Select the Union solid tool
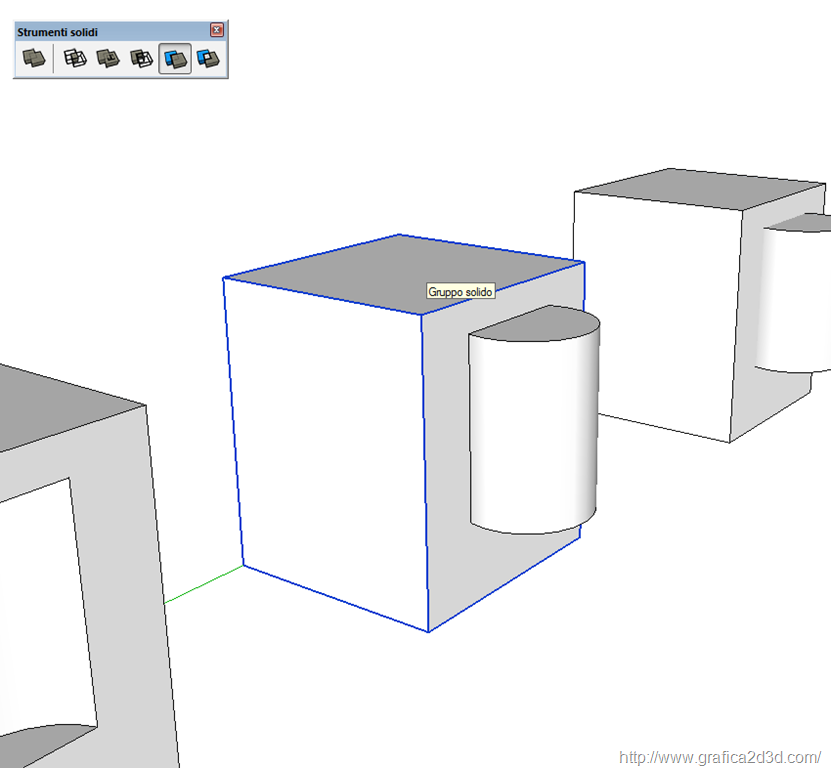Image resolution: width=831 pixels, height=768 pixels. tap(108, 59)
